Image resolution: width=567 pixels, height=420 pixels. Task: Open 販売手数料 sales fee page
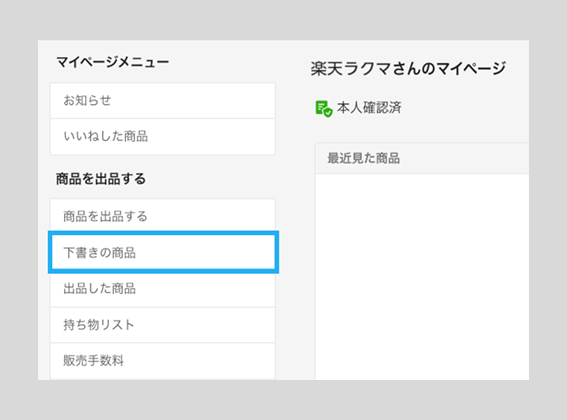click(162, 361)
